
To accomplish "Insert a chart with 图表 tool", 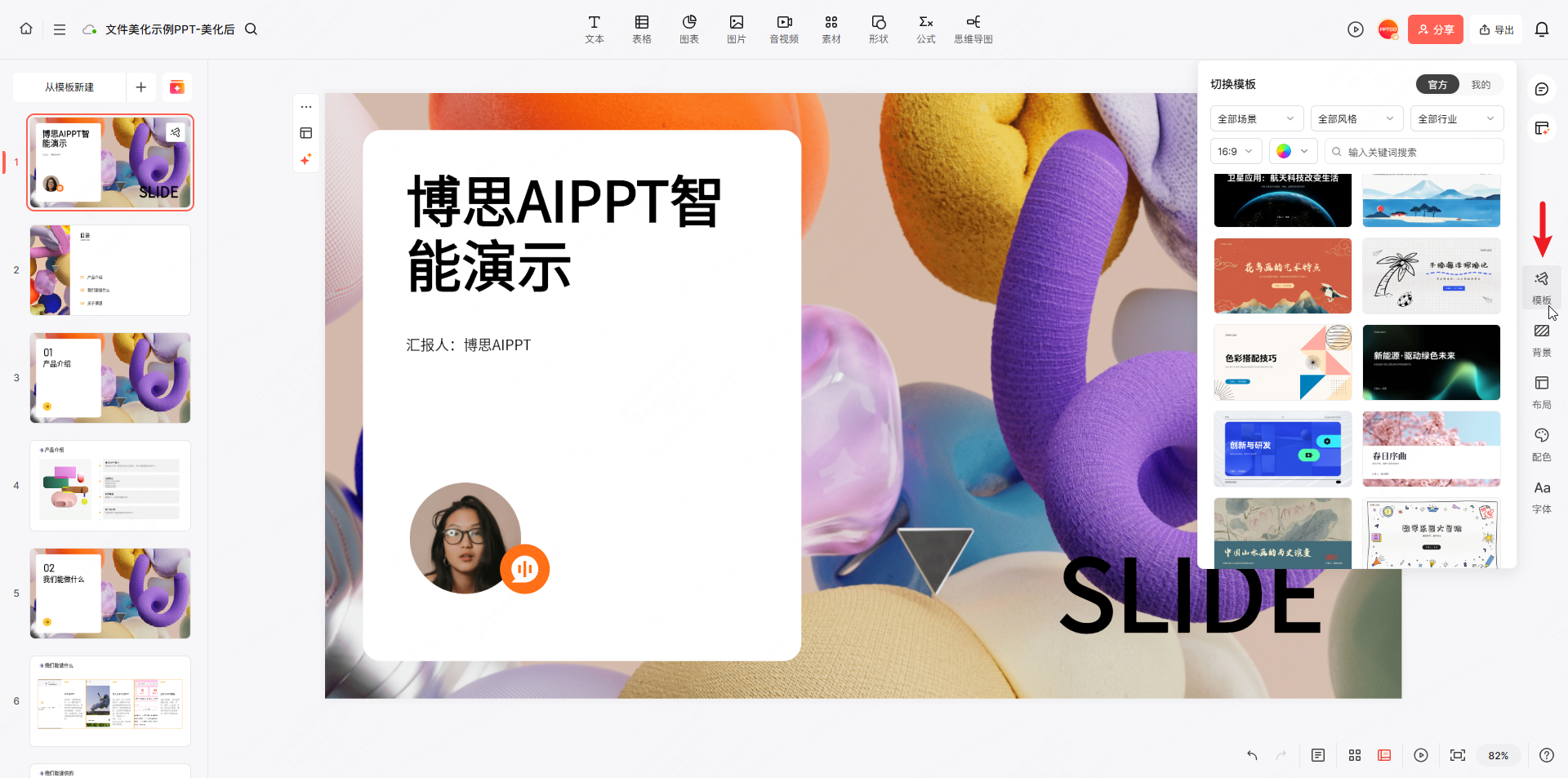I will (x=689, y=29).
